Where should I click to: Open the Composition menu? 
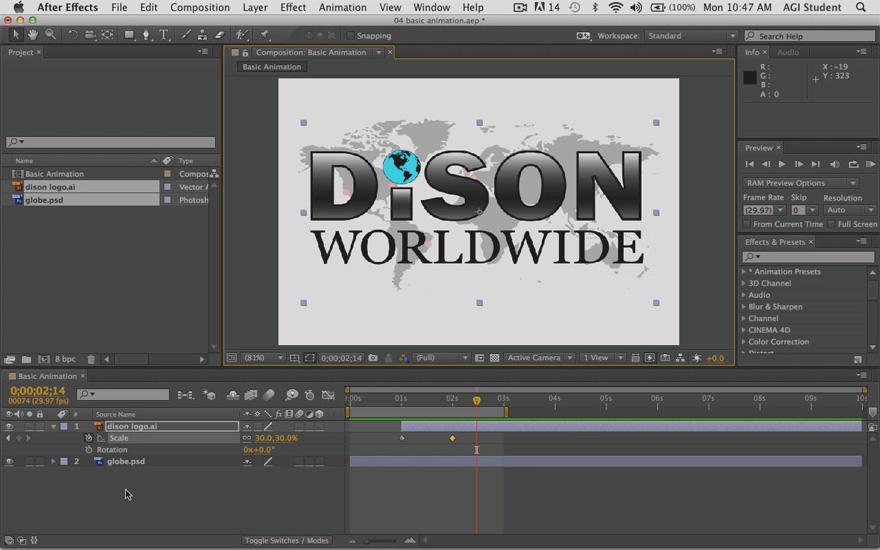click(200, 7)
